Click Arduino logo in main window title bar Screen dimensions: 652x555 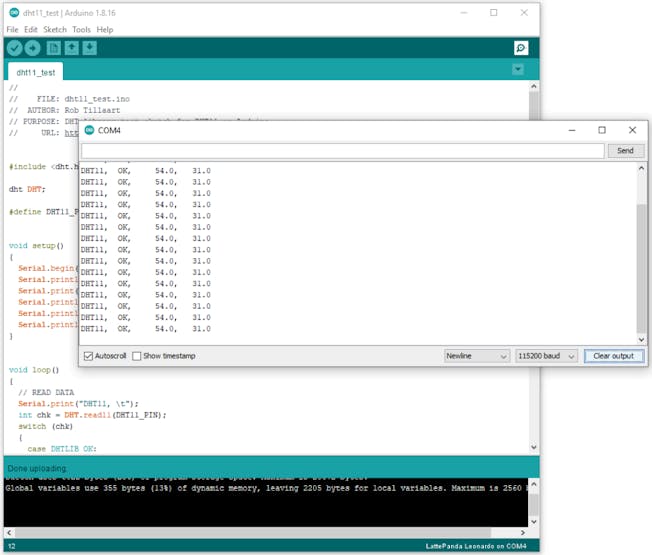(13, 13)
